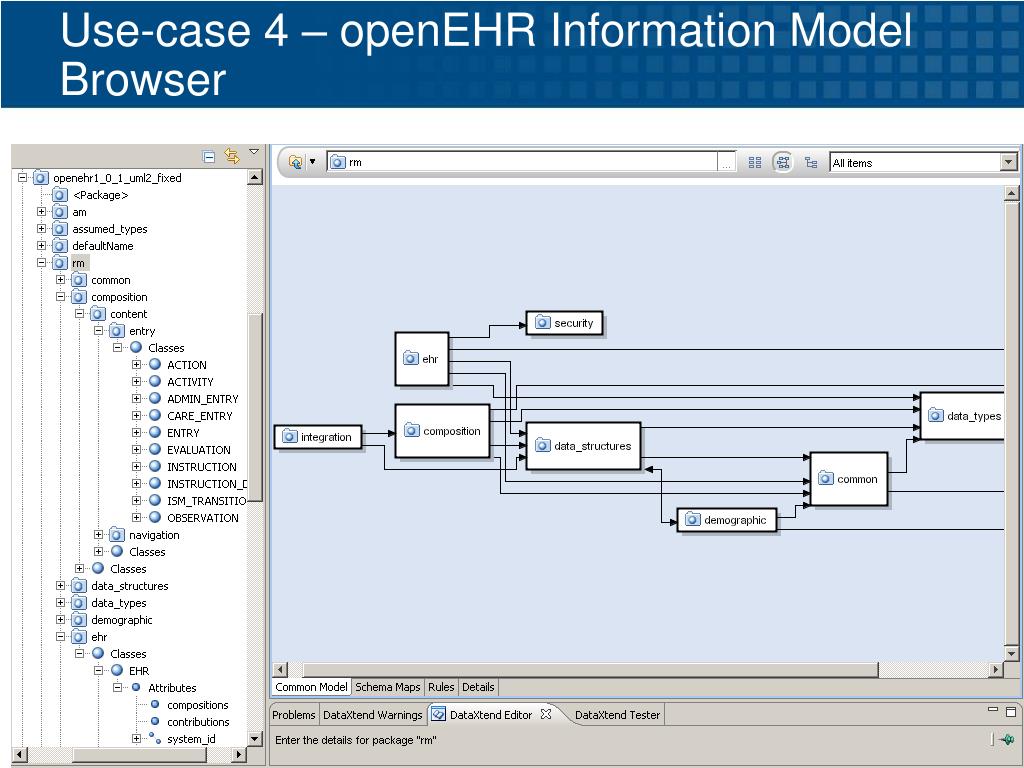Click the entry package icon in tree
Screen dimensions: 1024x768
tap(117, 331)
